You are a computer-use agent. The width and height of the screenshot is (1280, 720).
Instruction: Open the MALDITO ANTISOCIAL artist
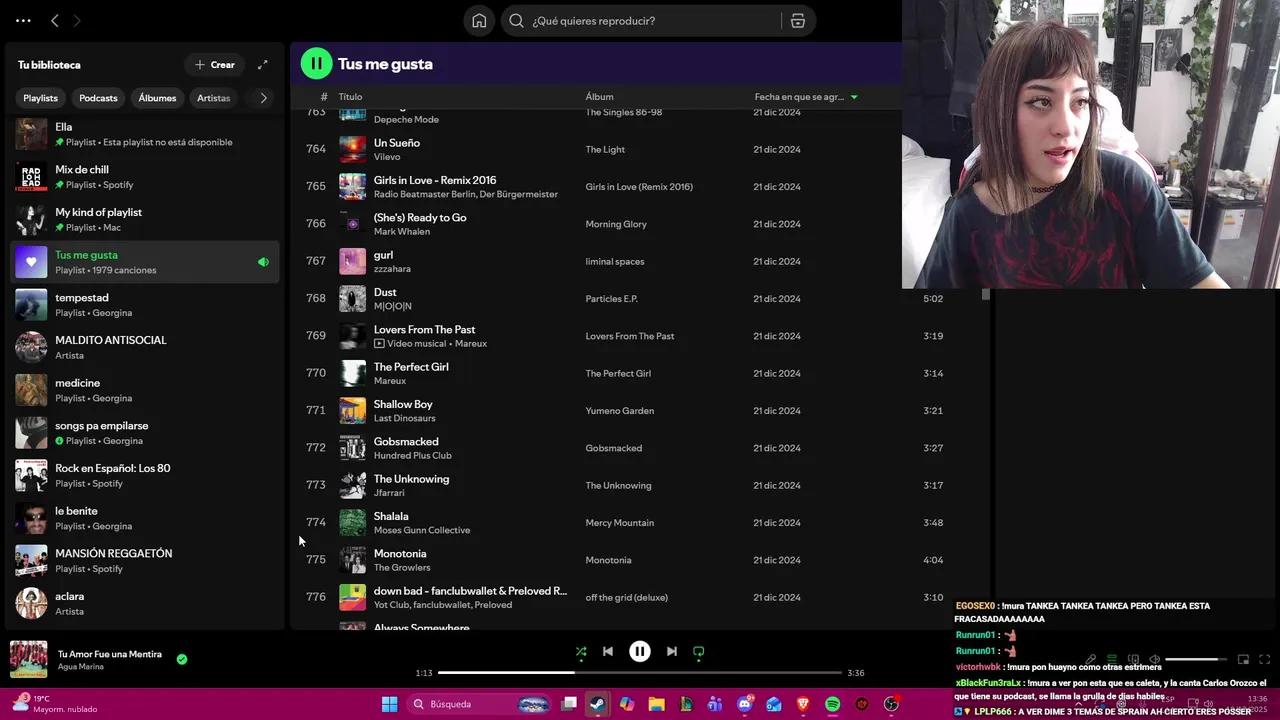tap(145, 347)
